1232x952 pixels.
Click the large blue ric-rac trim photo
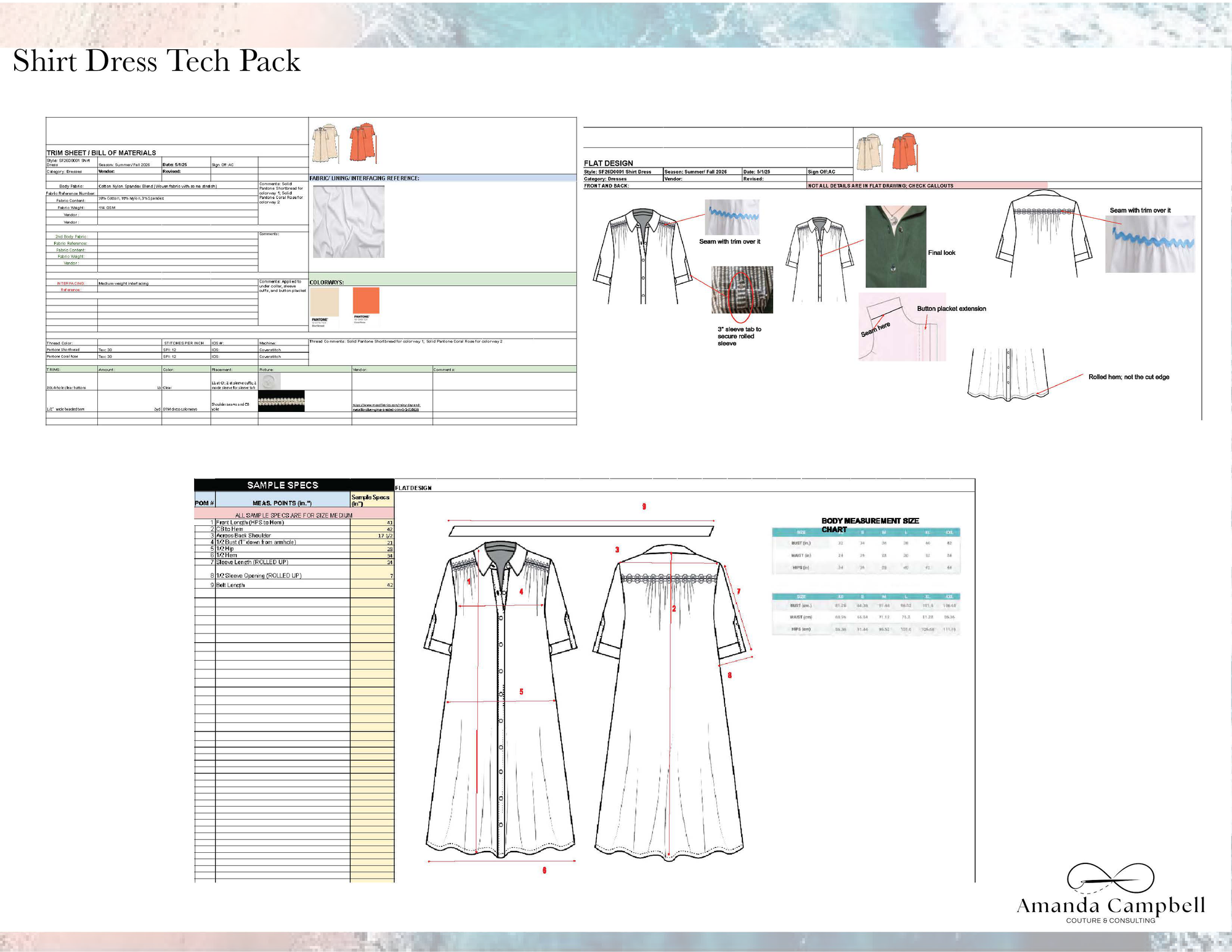click(x=1149, y=244)
